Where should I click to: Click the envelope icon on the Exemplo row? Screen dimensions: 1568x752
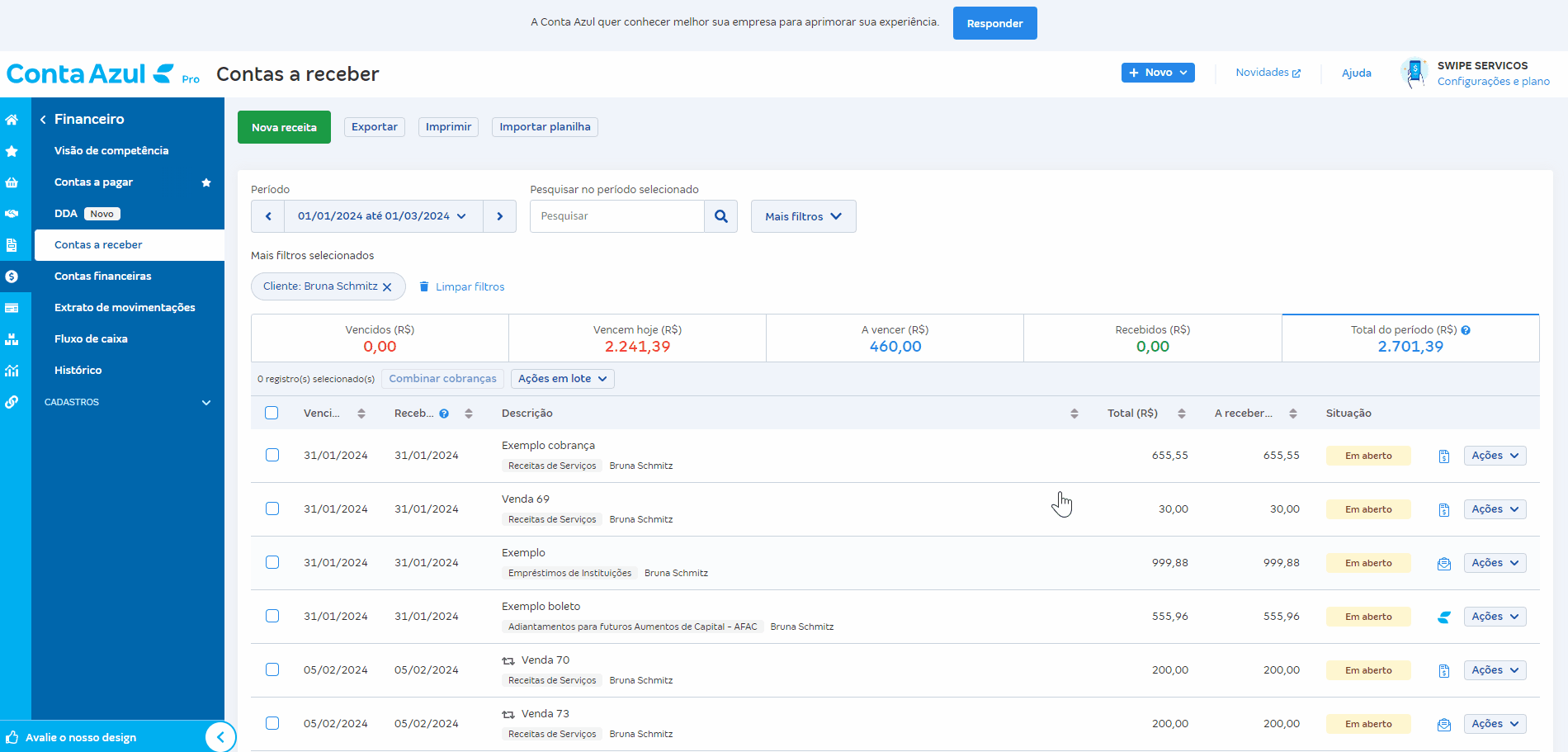point(1443,564)
